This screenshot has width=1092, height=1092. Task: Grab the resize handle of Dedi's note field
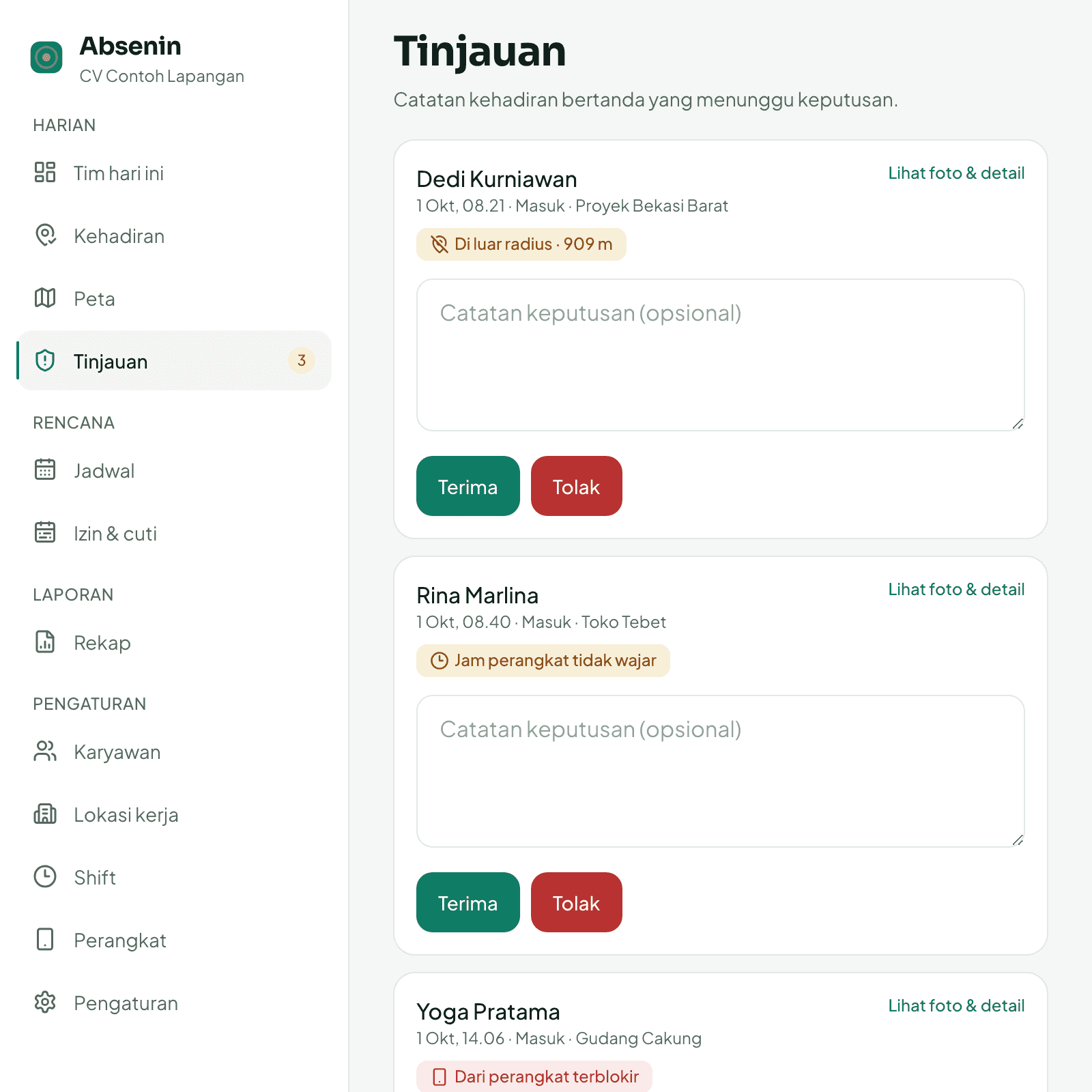[1018, 424]
